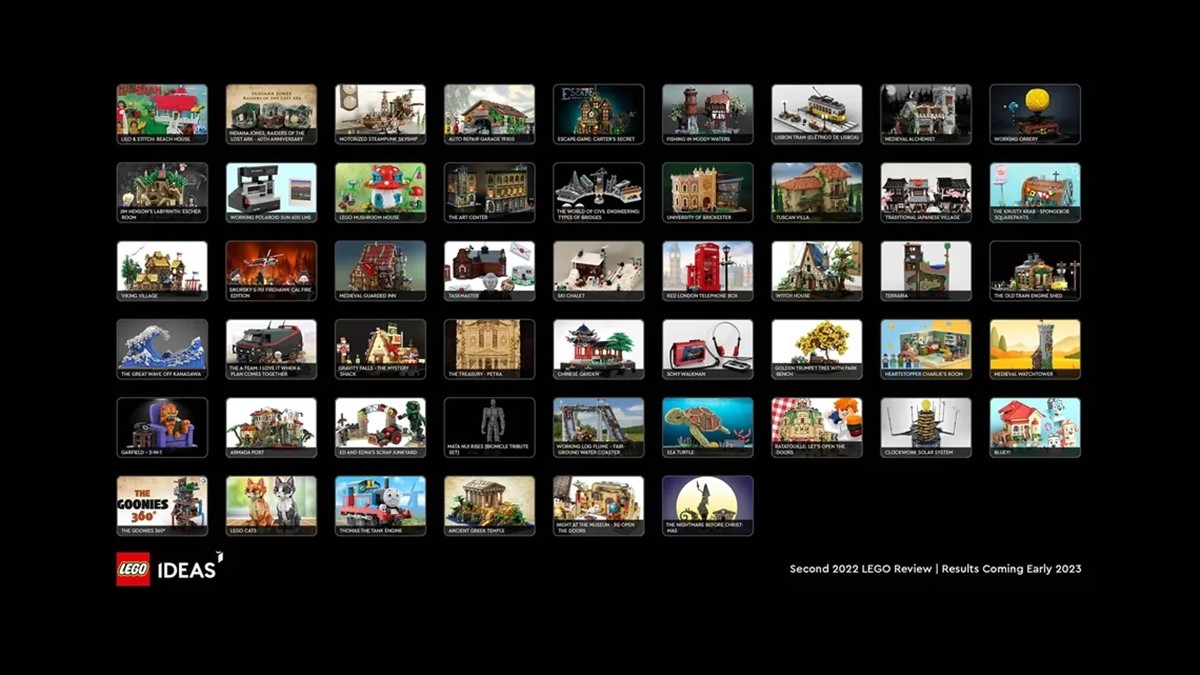The width and height of the screenshot is (1200, 675).
Task: Open Mata Nui Rises Bionicle tribute card
Action: (x=490, y=428)
